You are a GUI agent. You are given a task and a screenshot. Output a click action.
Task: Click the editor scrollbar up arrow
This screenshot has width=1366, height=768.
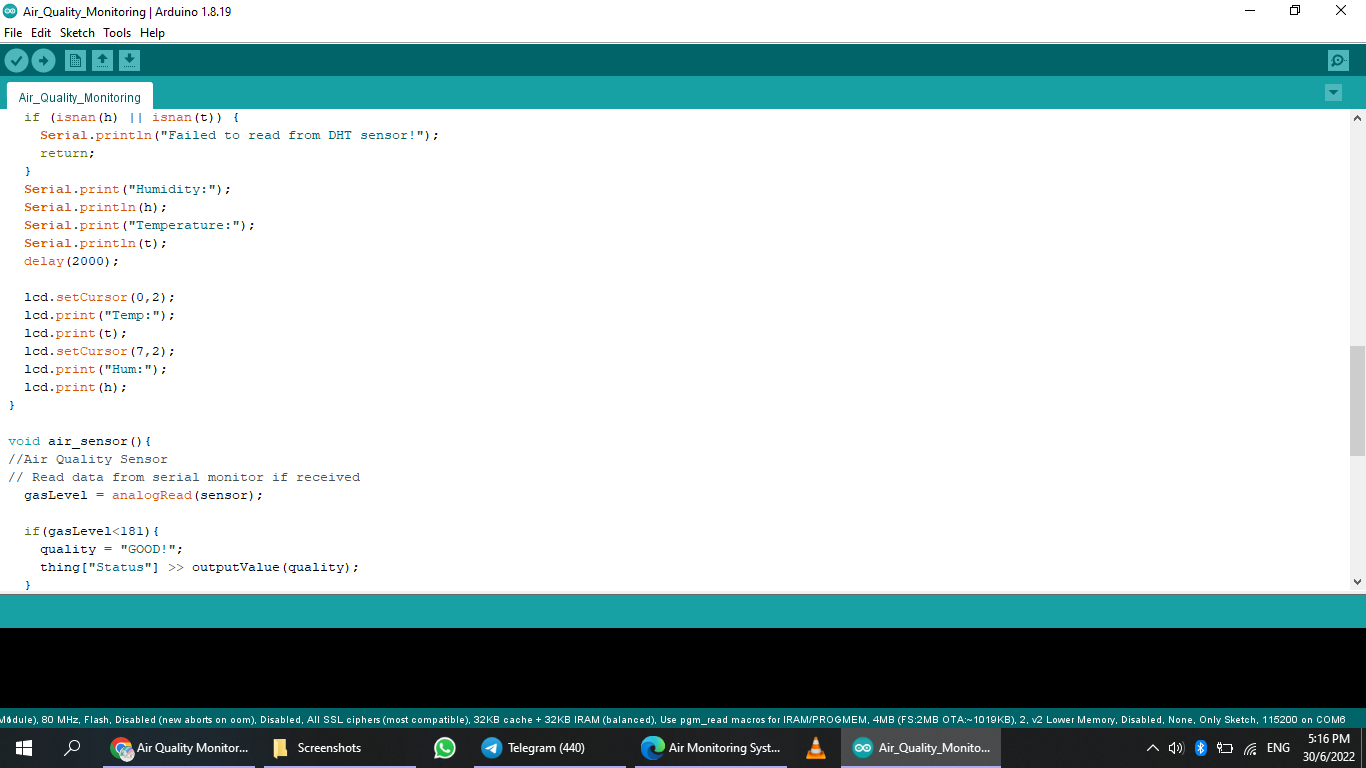click(1357, 118)
